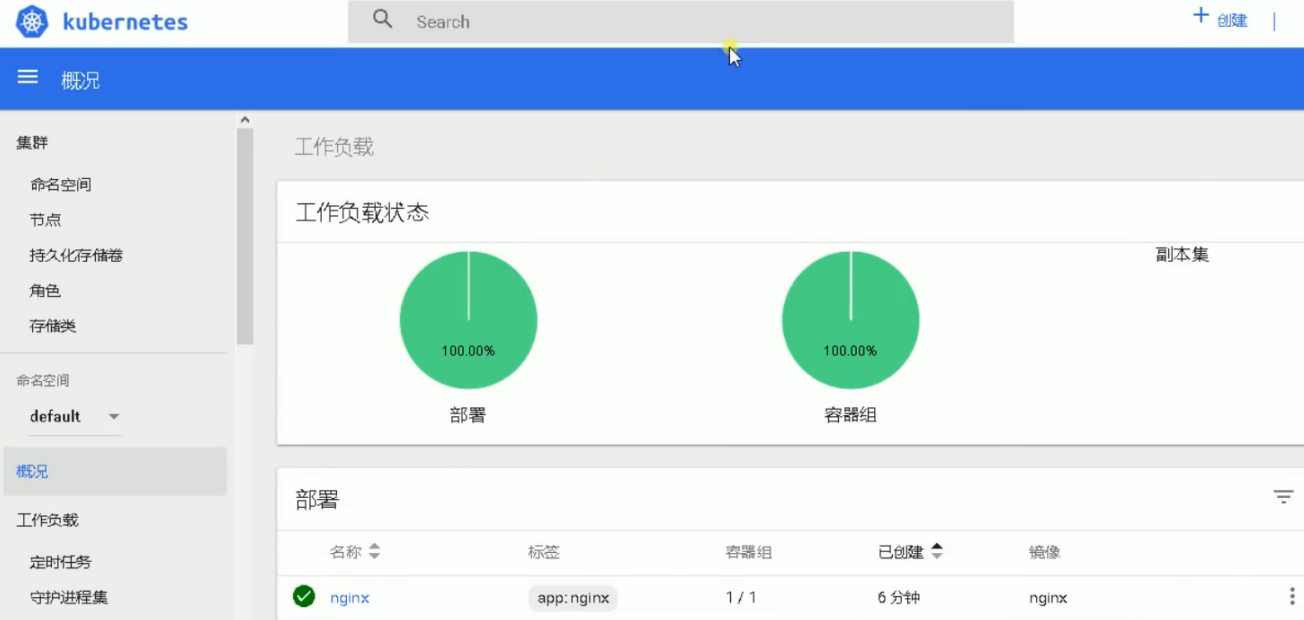Open the 部署 table filter icon
This screenshot has height=620, width=1304.
coord(1283,497)
